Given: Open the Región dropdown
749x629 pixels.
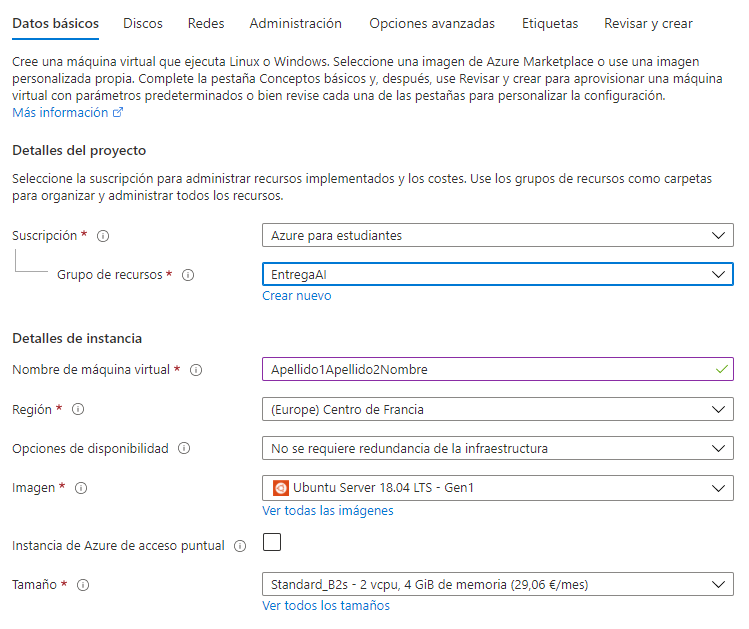Looking at the screenshot, I should [x=497, y=409].
